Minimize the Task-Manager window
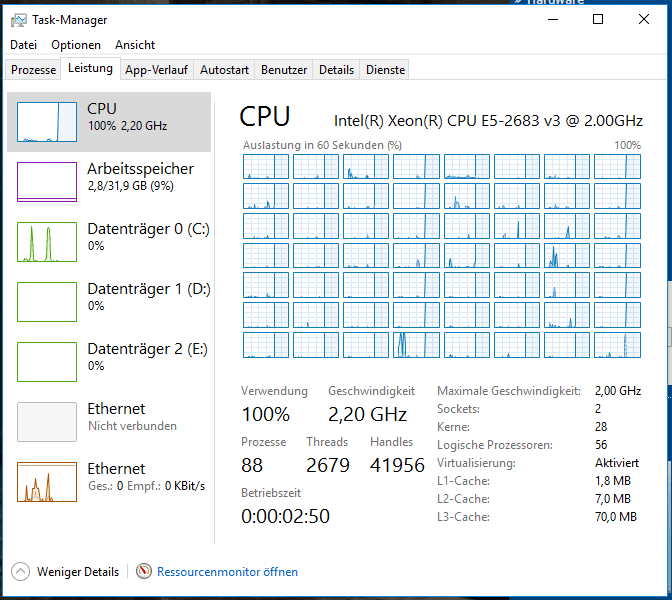 click(x=553, y=19)
